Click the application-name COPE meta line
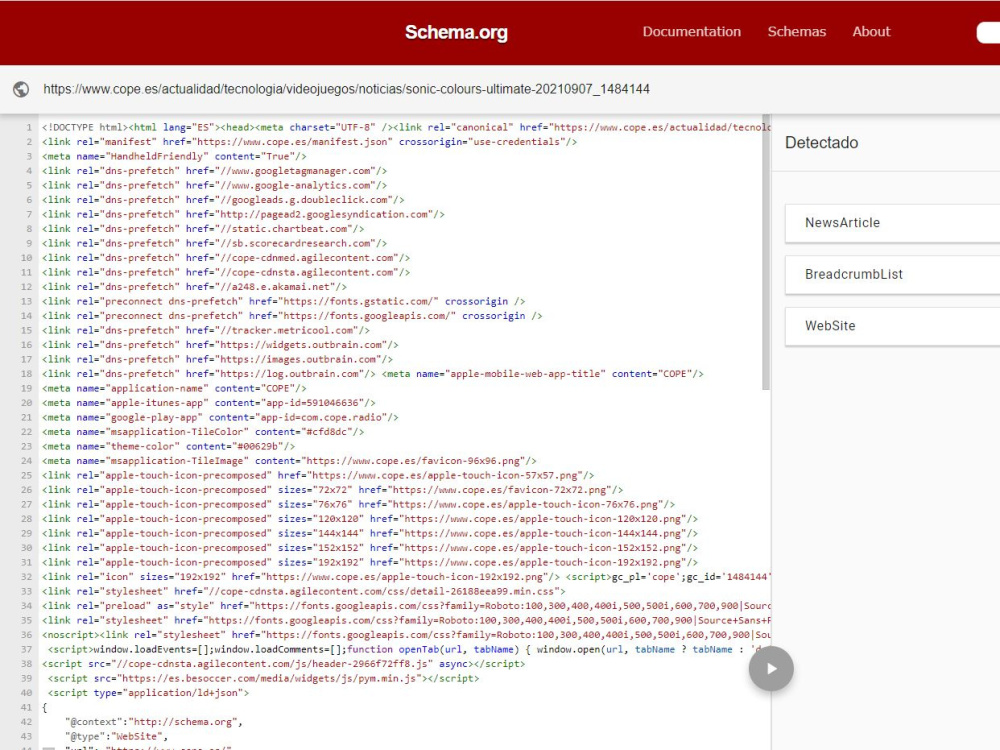The image size is (1000, 750). 174,388
